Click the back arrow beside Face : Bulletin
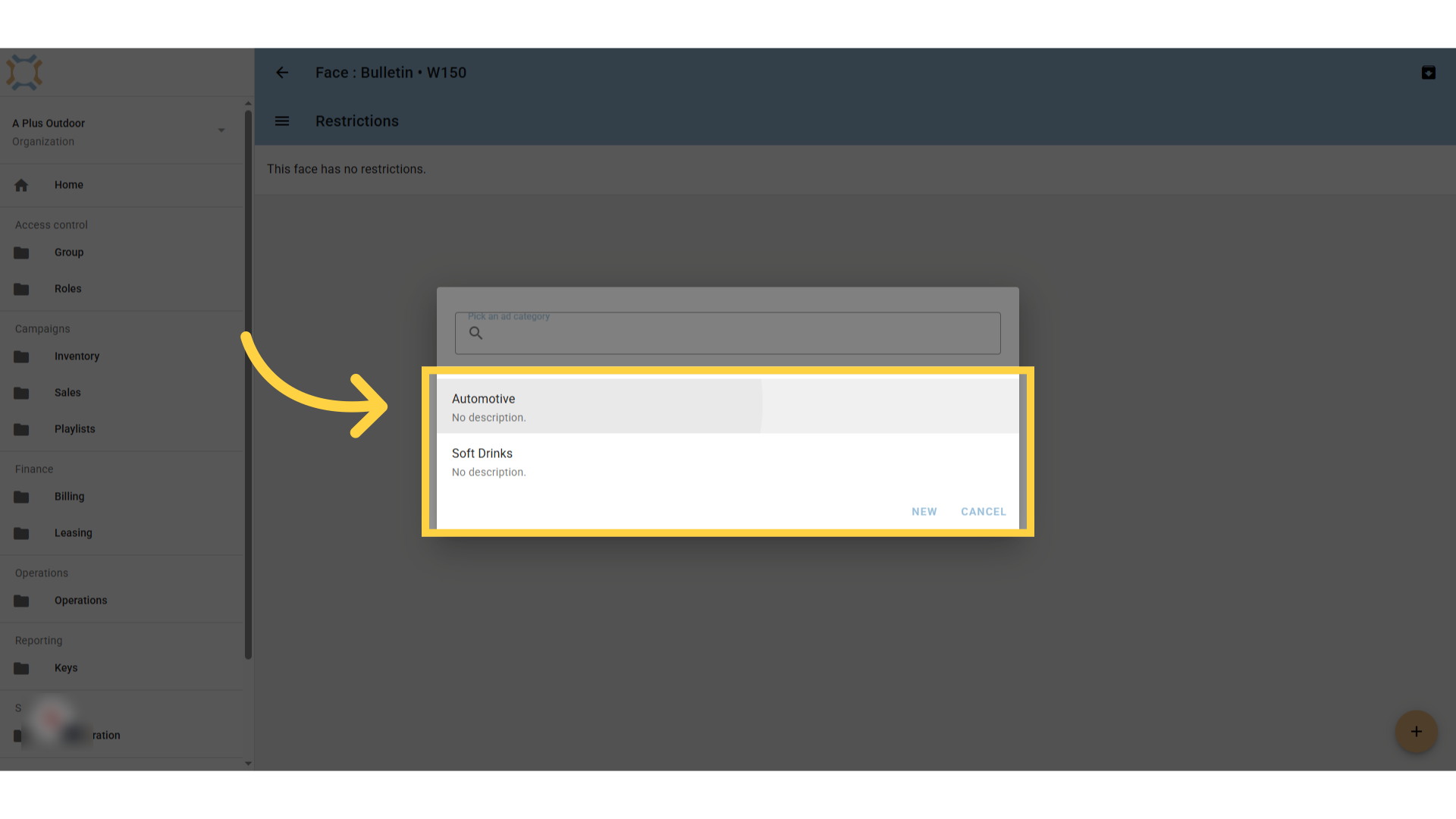1456x819 pixels. 282,73
